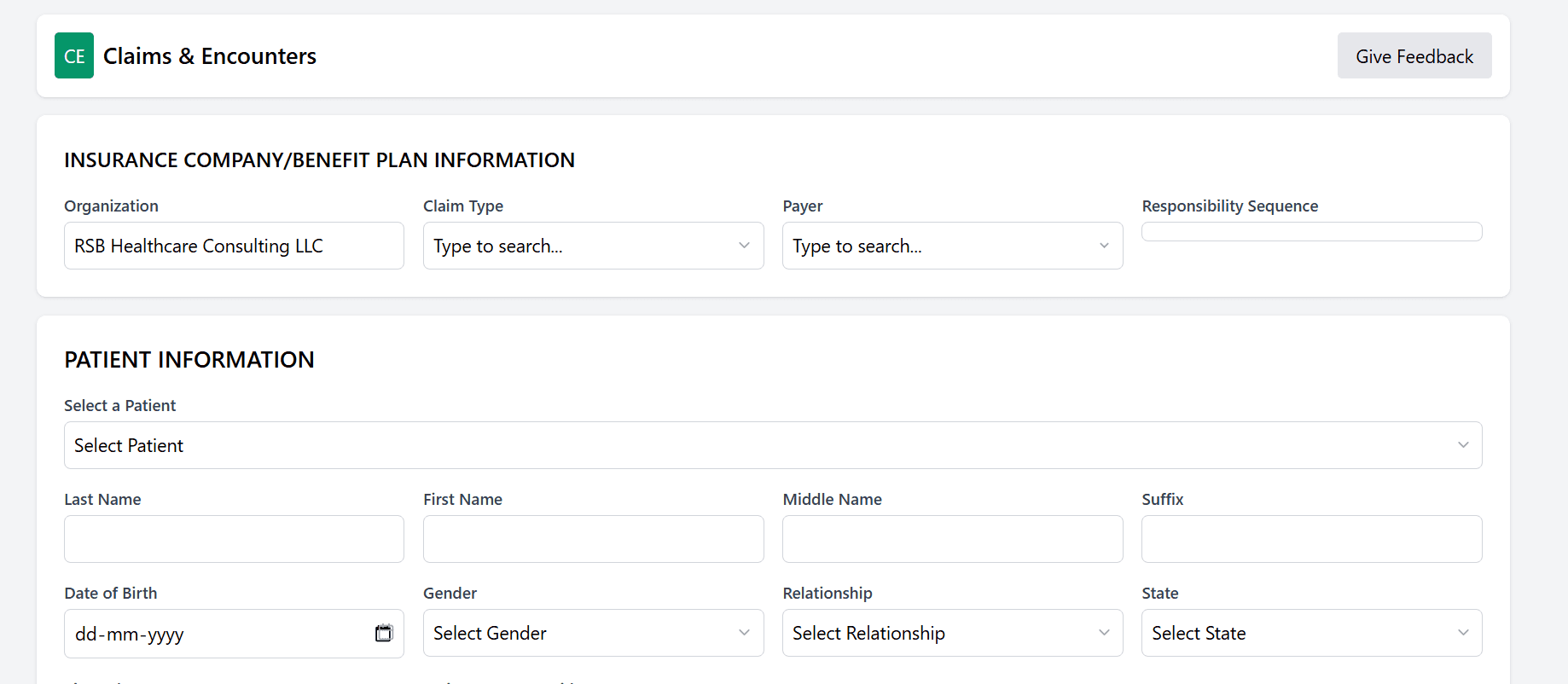Click the Last Name input field
The width and height of the screenshot is (1568, 684).
pos(234,539)
